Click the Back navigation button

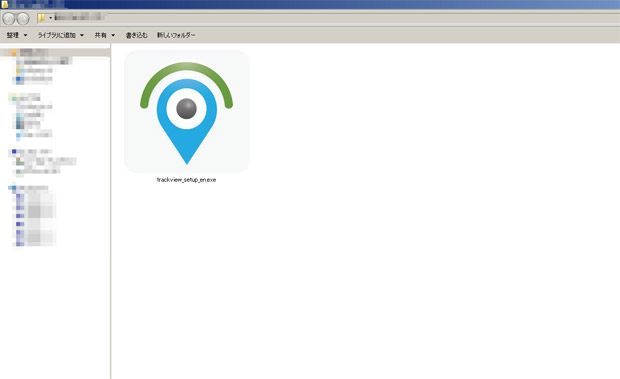coord(9,18)
